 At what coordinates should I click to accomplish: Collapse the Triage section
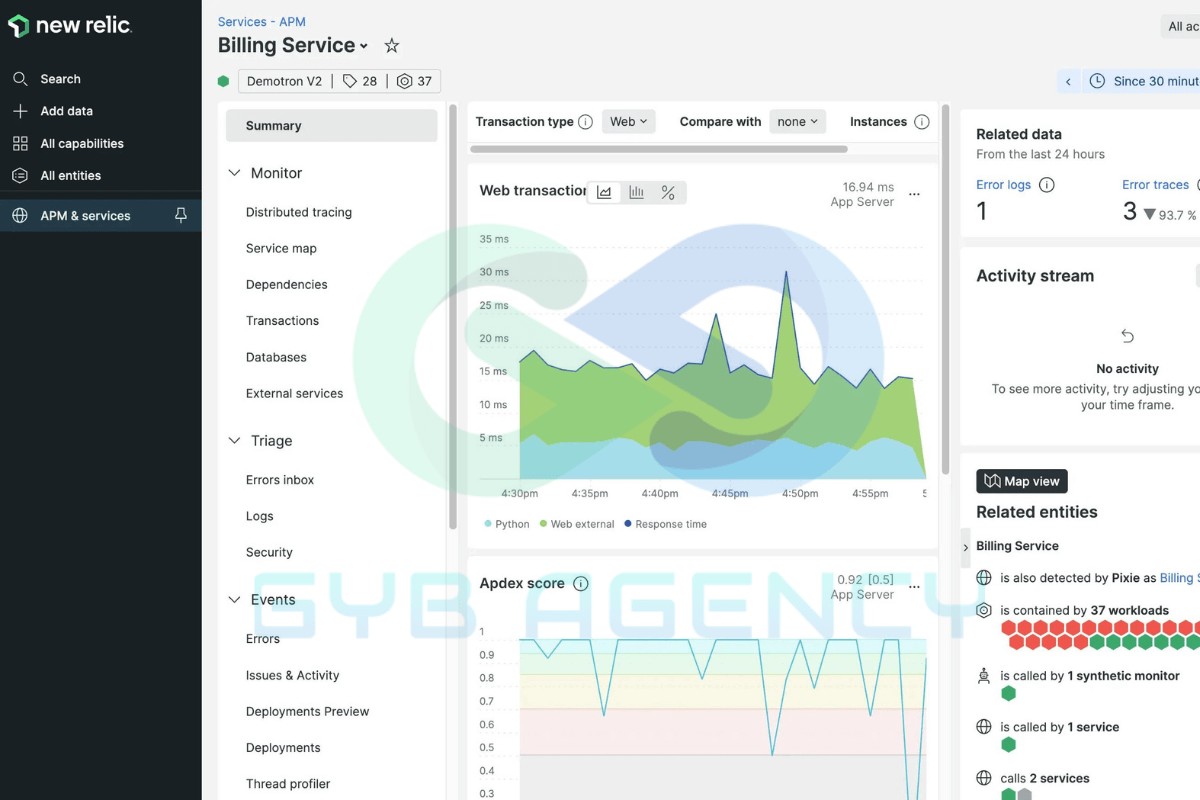pyautogui.click(x=234, y=441)
